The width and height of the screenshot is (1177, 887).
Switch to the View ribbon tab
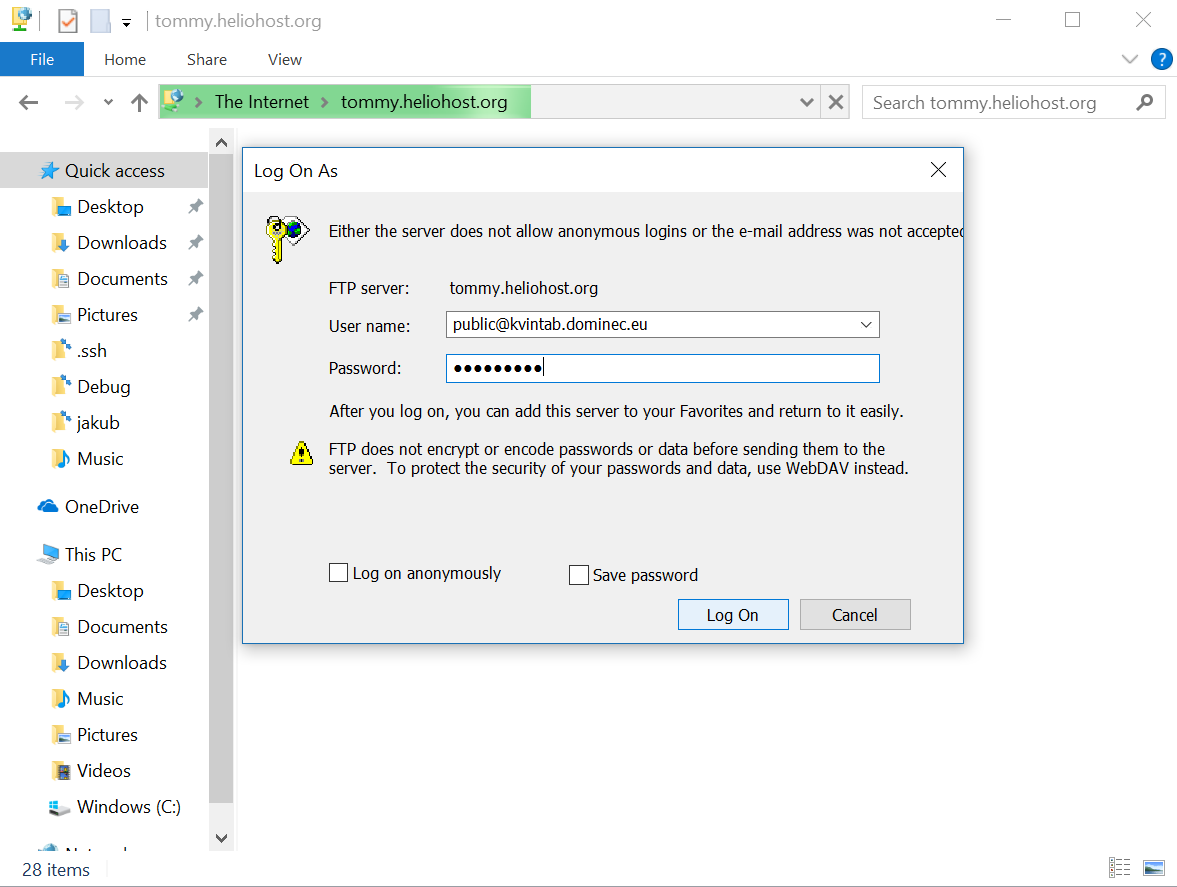(x=284, y=59)
